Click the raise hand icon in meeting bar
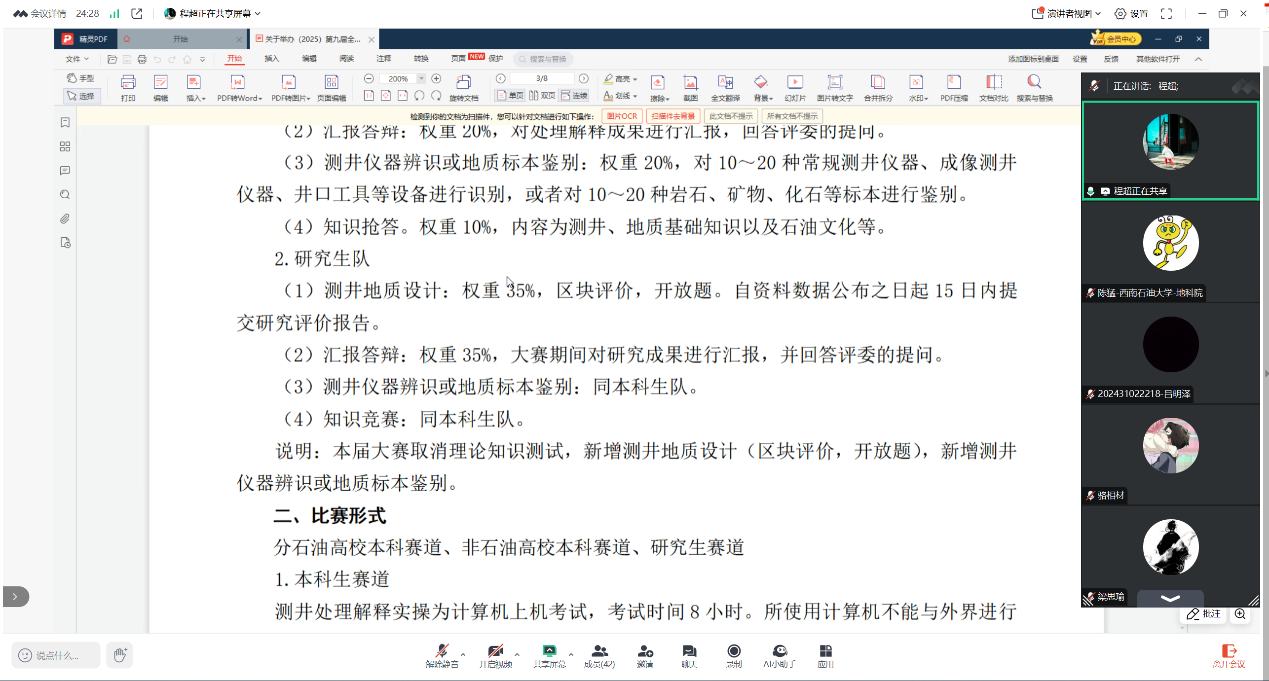The width and height of the screenshot is (1269, 681). (x=120, y=655)
